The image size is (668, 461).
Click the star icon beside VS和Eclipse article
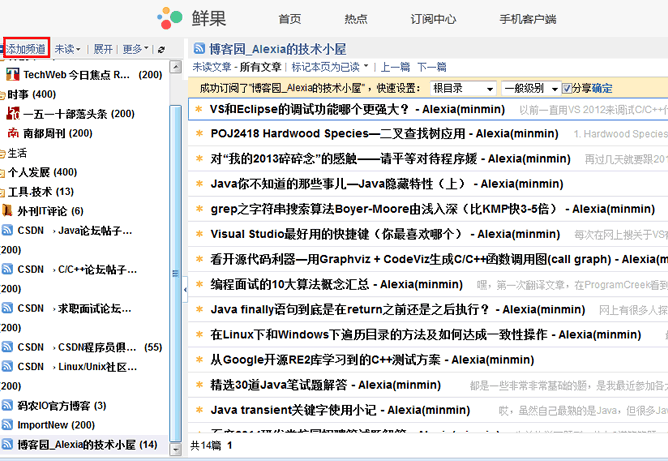click(x=200, y=107)
